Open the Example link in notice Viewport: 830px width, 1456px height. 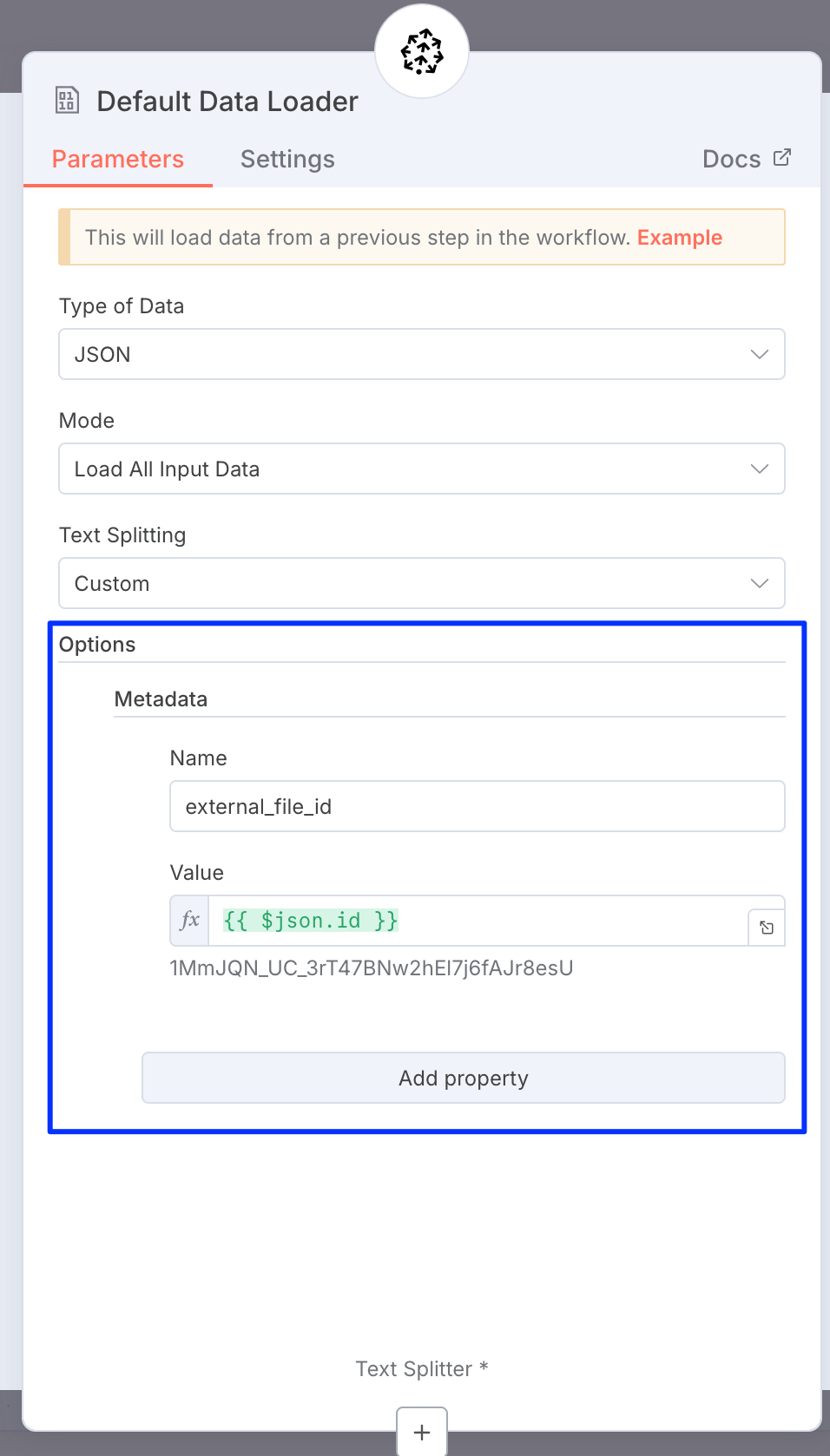[x=680, y=238]
